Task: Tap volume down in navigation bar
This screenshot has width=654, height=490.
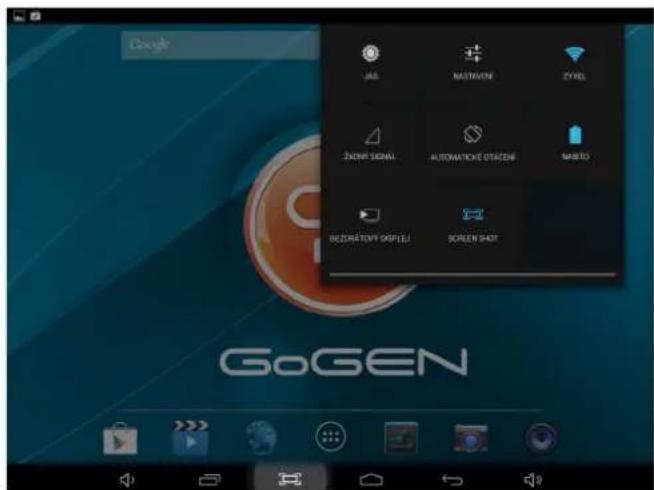Action: 127,480
